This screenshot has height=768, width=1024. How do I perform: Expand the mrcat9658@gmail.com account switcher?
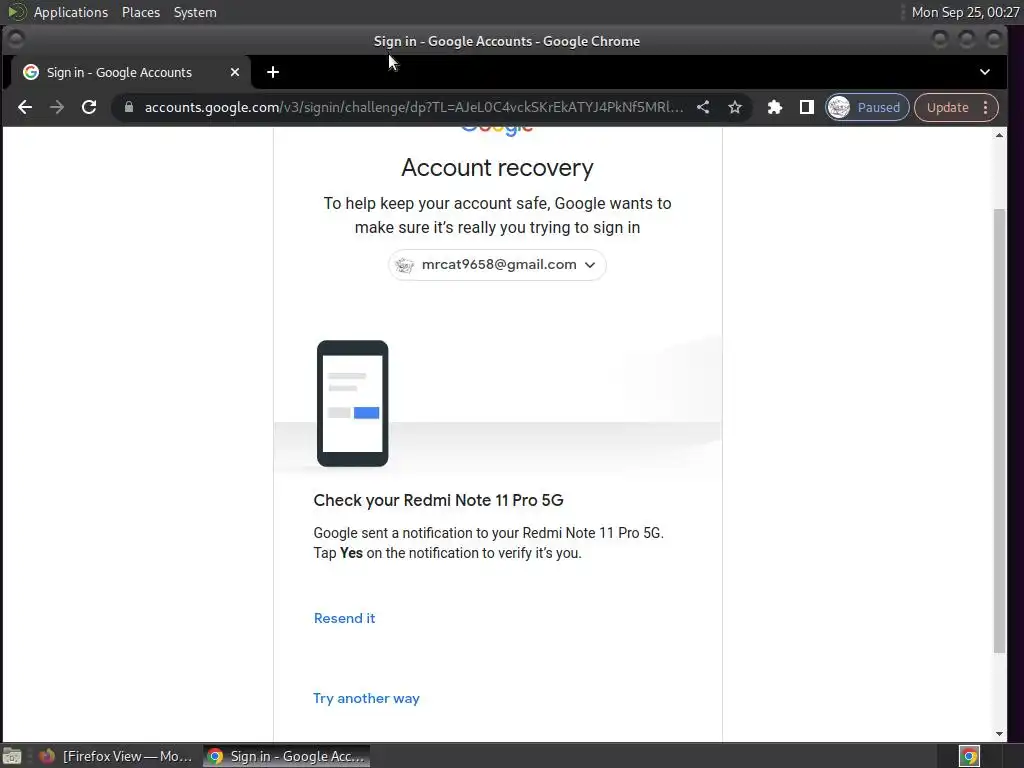point(497,264)
